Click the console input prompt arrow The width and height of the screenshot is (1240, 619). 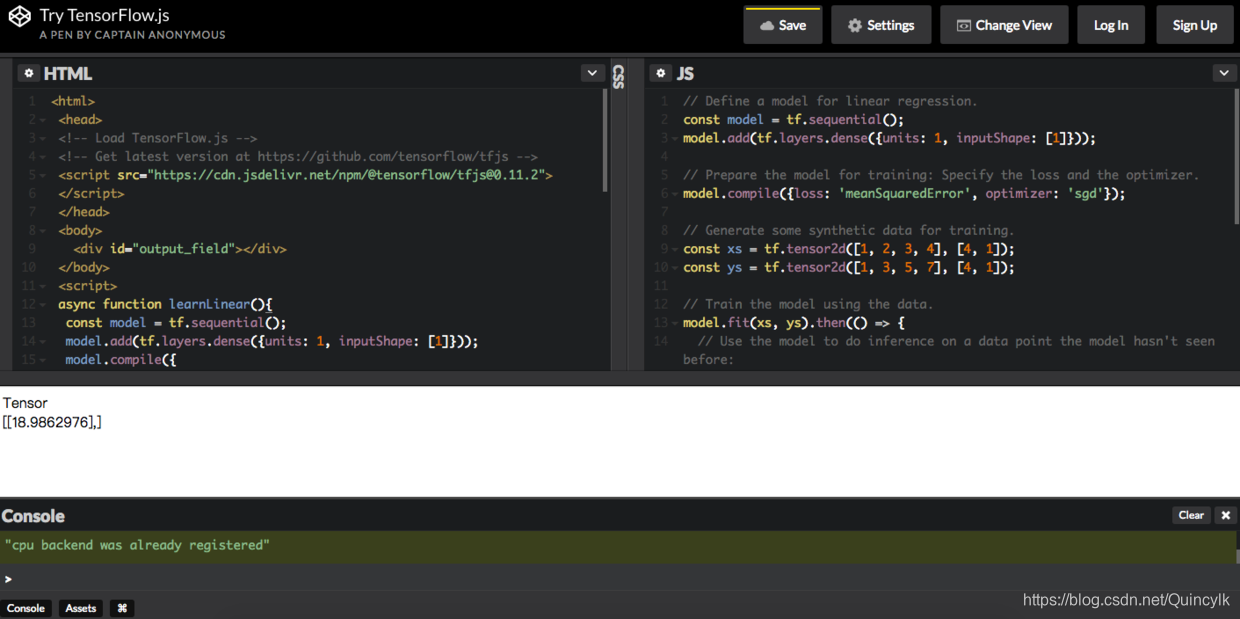pos(8,579)
